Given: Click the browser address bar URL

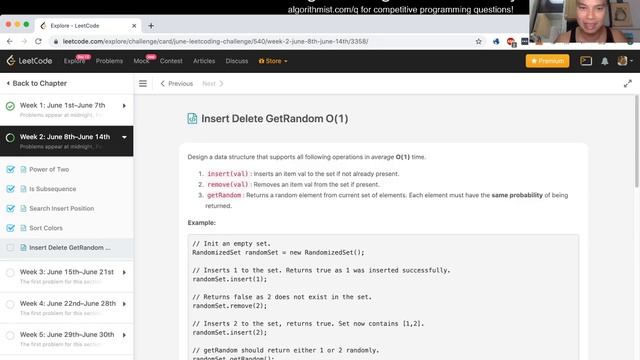Looking at the screenshot, I should click(x=216, y=41).
